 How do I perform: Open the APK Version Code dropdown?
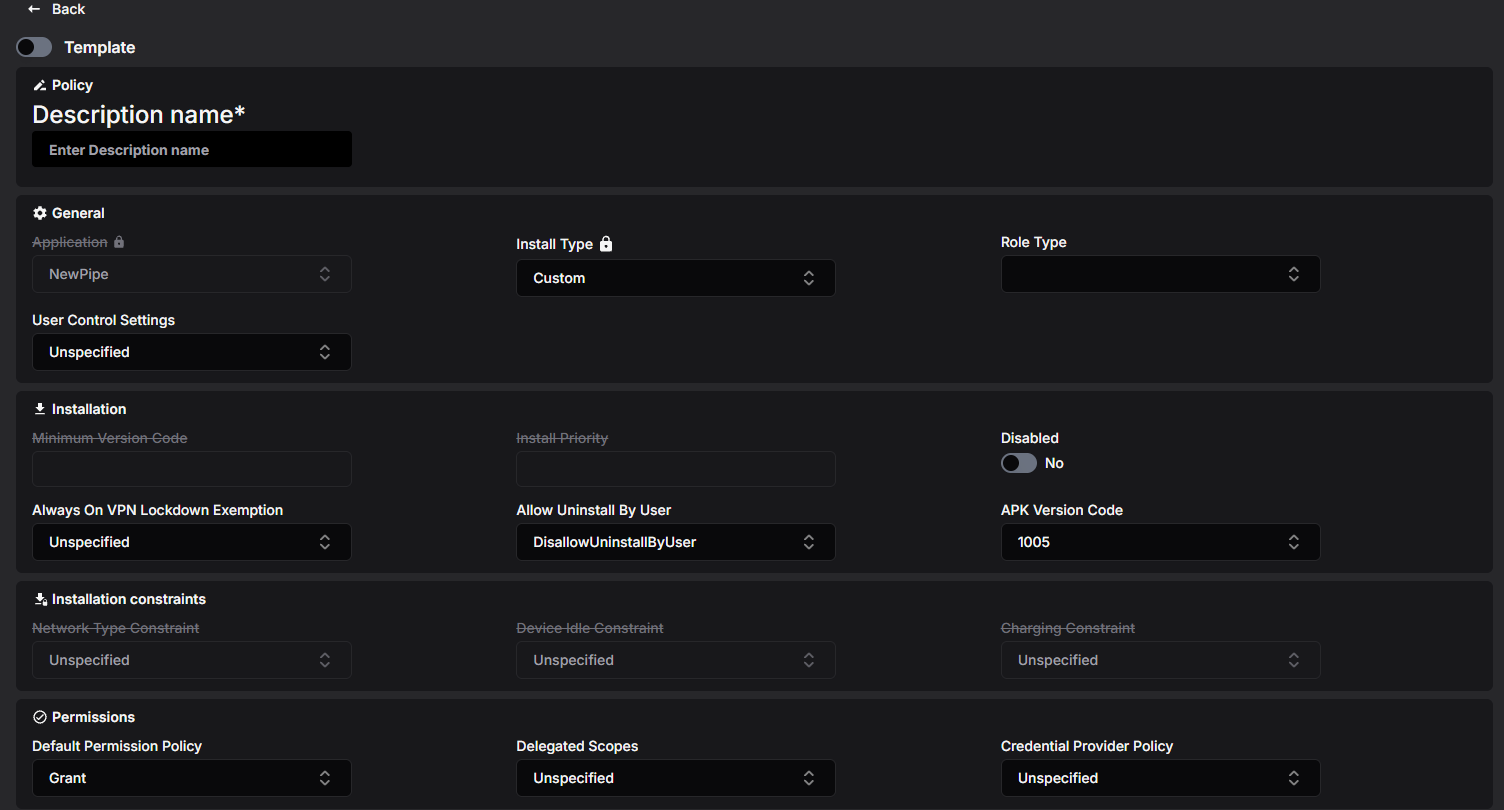1160,542
